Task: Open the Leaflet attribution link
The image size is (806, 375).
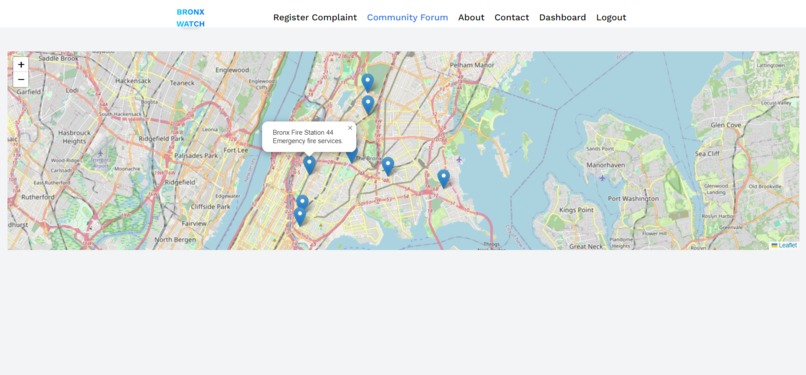Action: tap(787, 246)
